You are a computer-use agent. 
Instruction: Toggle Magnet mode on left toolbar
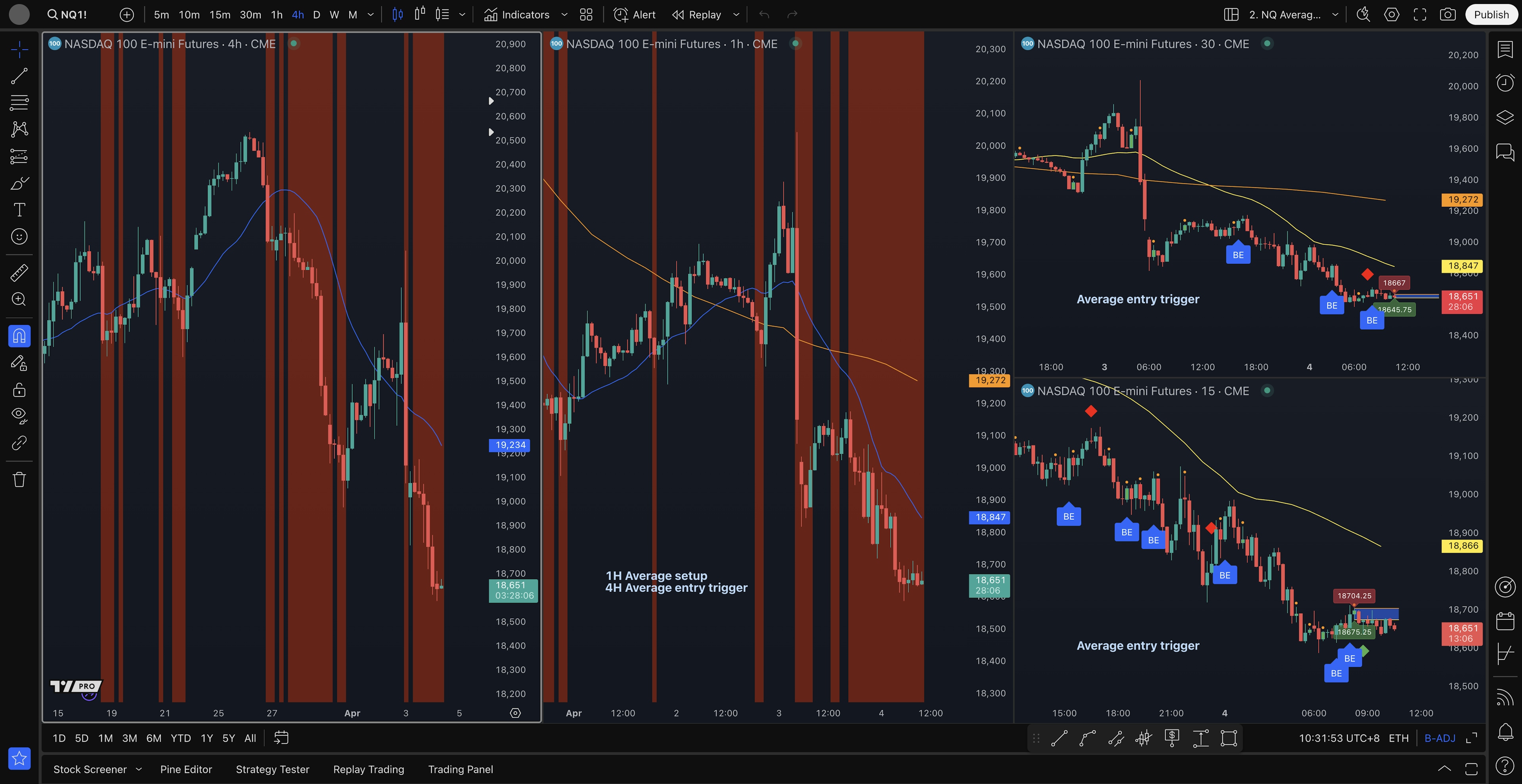point(19,336)
